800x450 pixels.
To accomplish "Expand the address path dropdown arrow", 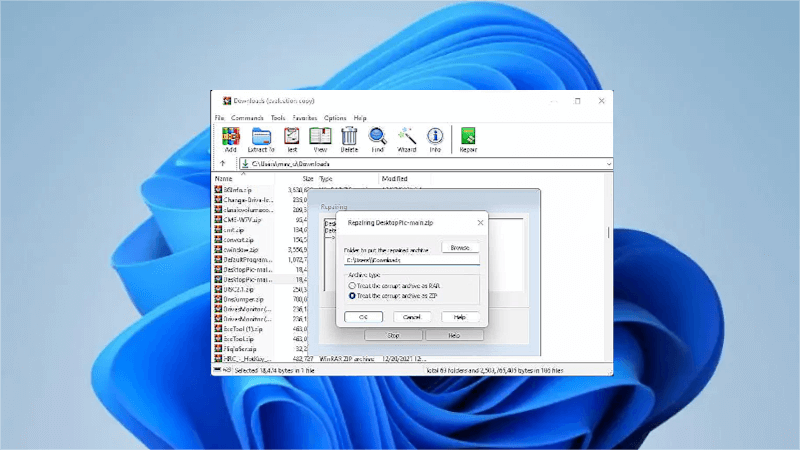I will point(607,163).
